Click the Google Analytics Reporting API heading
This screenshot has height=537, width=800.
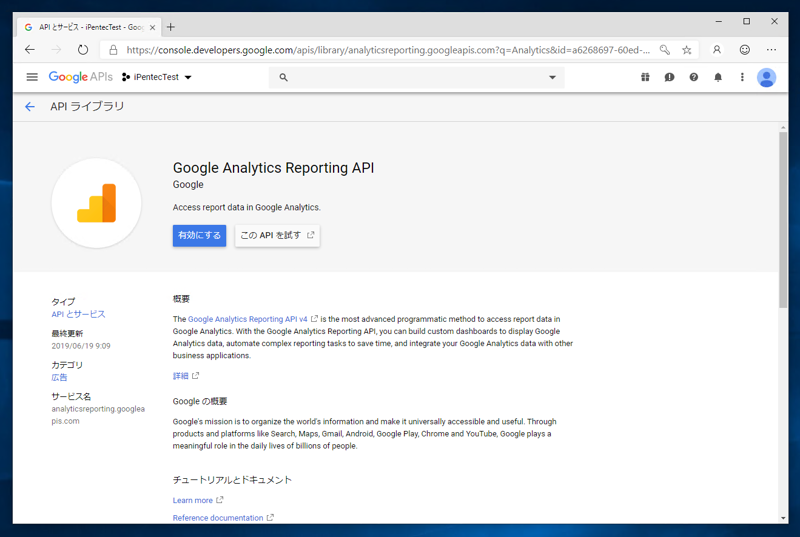273,168
